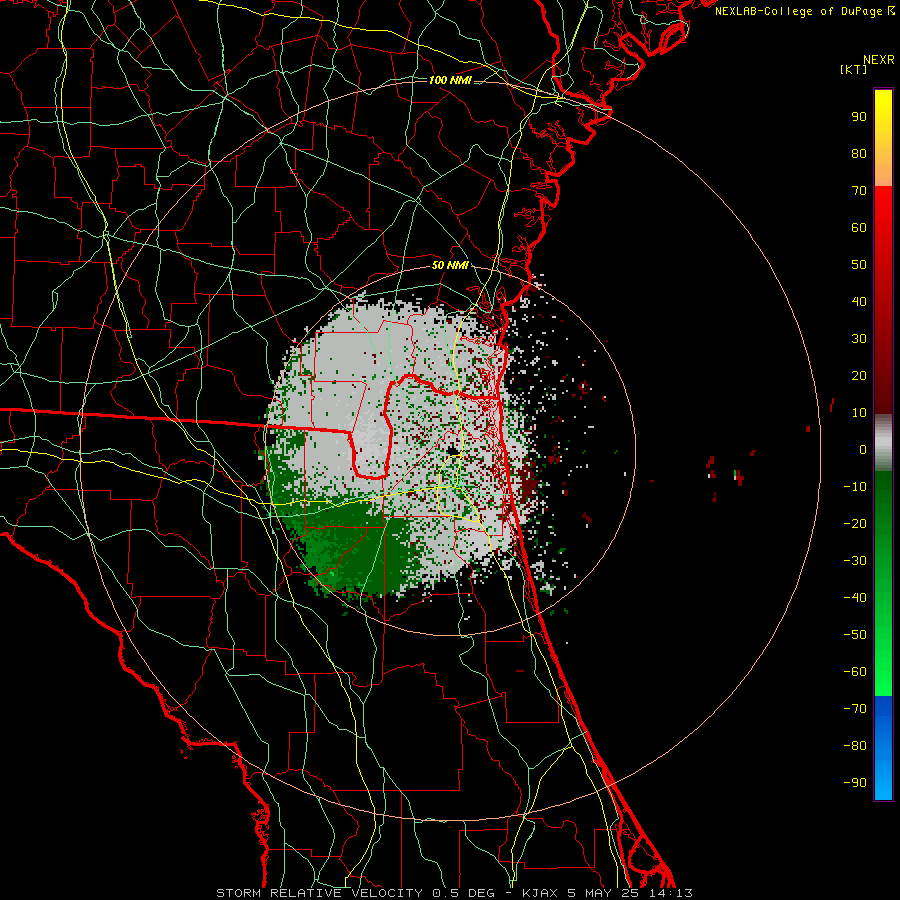Click the 90 value on the velocity scale
This screenshot has width=900, height=900.
coord(859,117)
